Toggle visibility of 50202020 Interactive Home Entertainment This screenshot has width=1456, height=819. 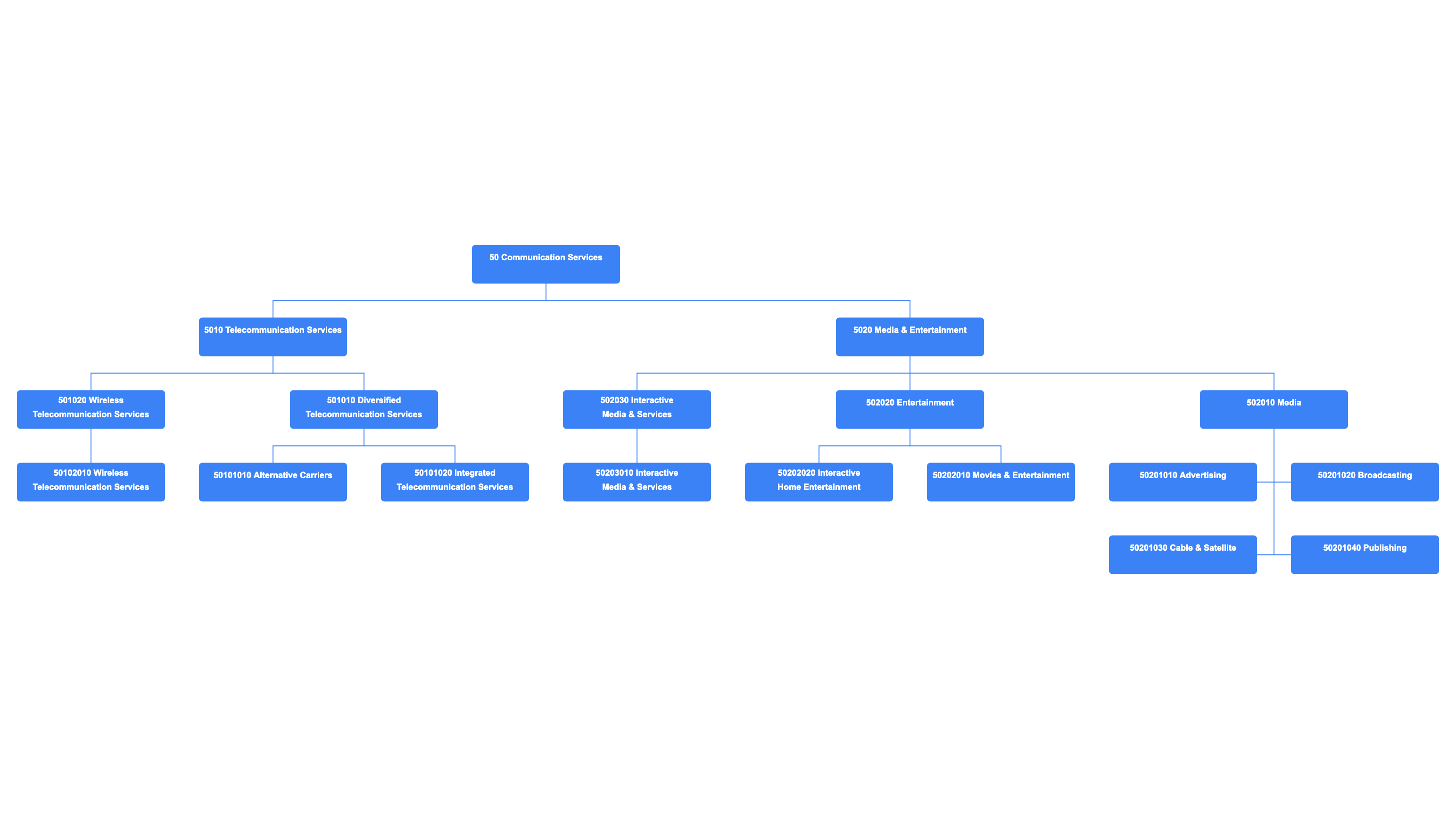(819, 481)
